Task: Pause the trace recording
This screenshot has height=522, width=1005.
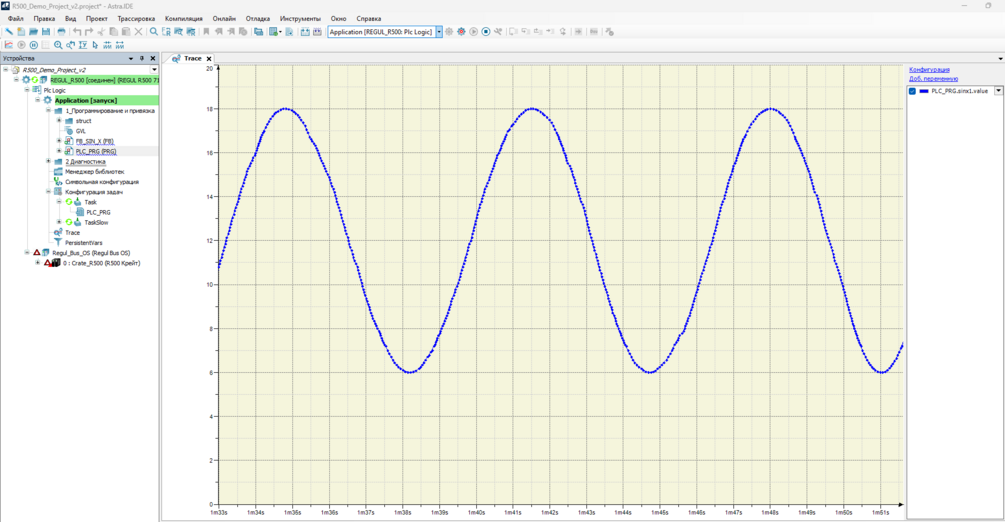Action: pos(33,45)
